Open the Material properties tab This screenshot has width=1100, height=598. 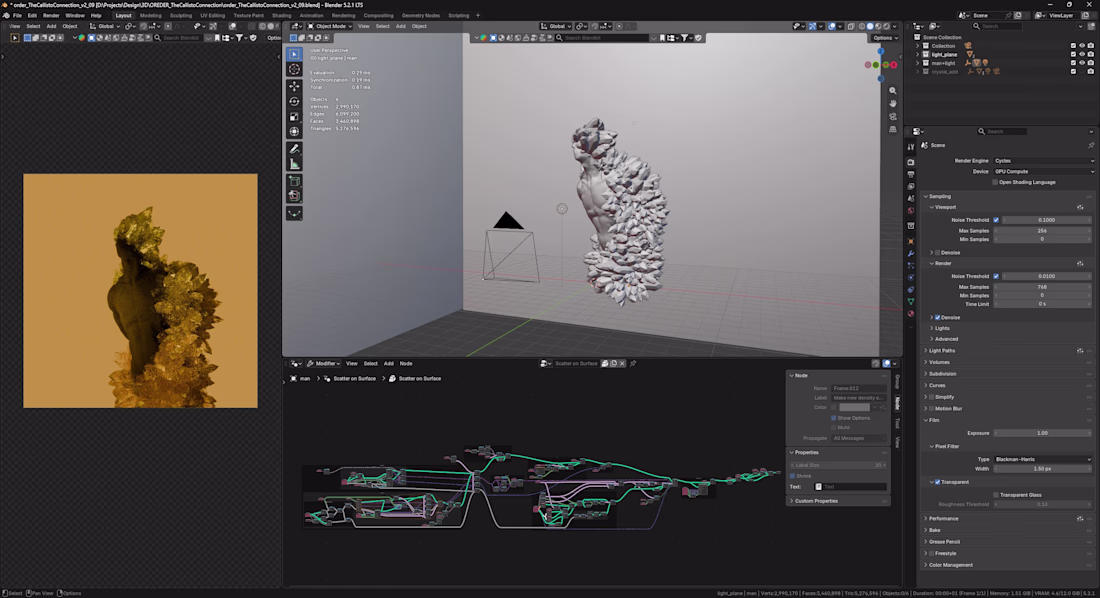tap(911, 314)
